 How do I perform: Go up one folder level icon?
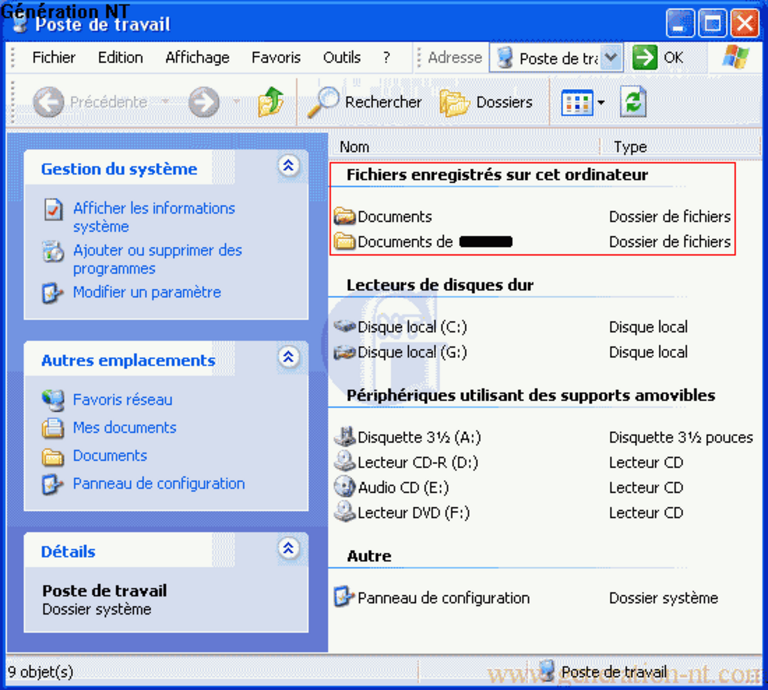(271, 102)
